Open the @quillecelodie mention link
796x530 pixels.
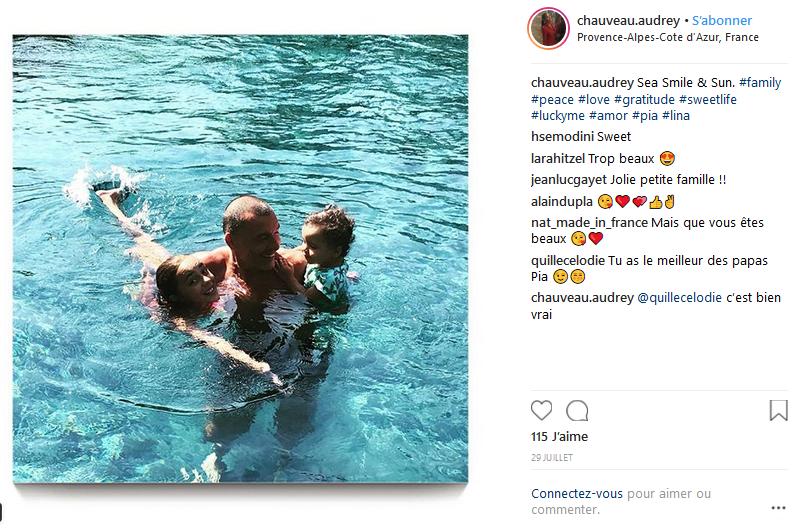coord(679,297)
